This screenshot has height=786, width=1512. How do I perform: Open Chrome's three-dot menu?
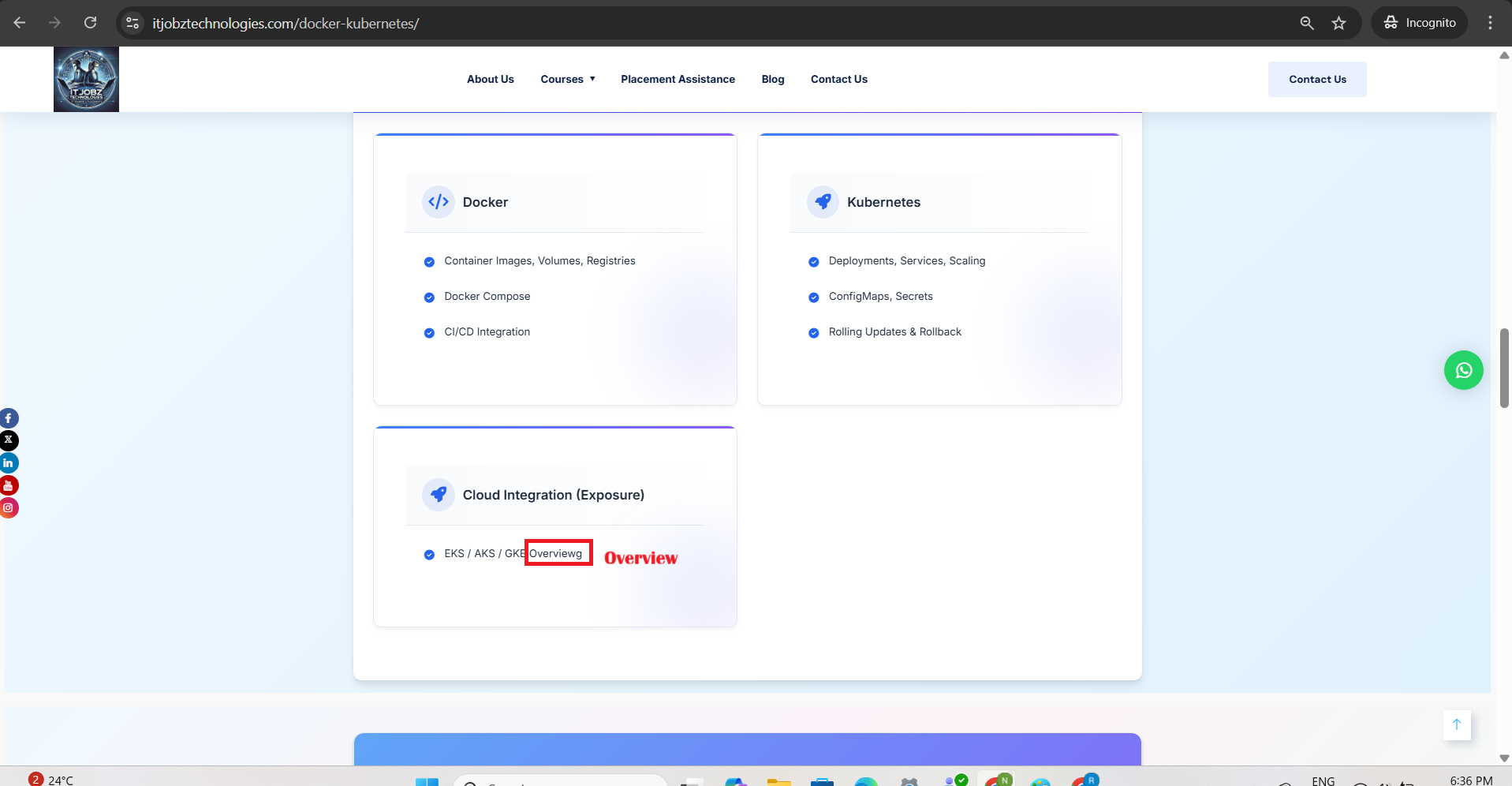click(x=1490, y=23)
